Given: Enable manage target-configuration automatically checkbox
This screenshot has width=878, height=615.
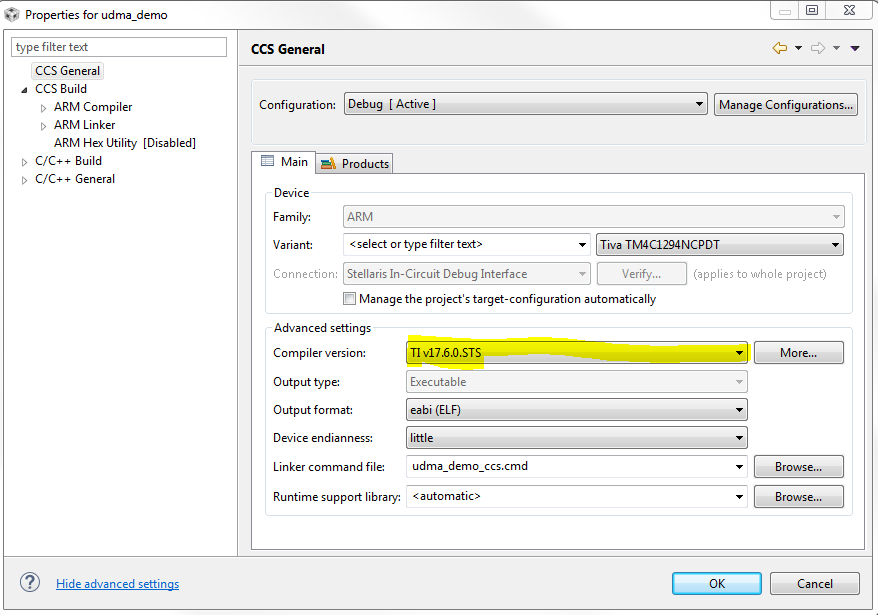Looking at the screenshot, I should (349, 299).
